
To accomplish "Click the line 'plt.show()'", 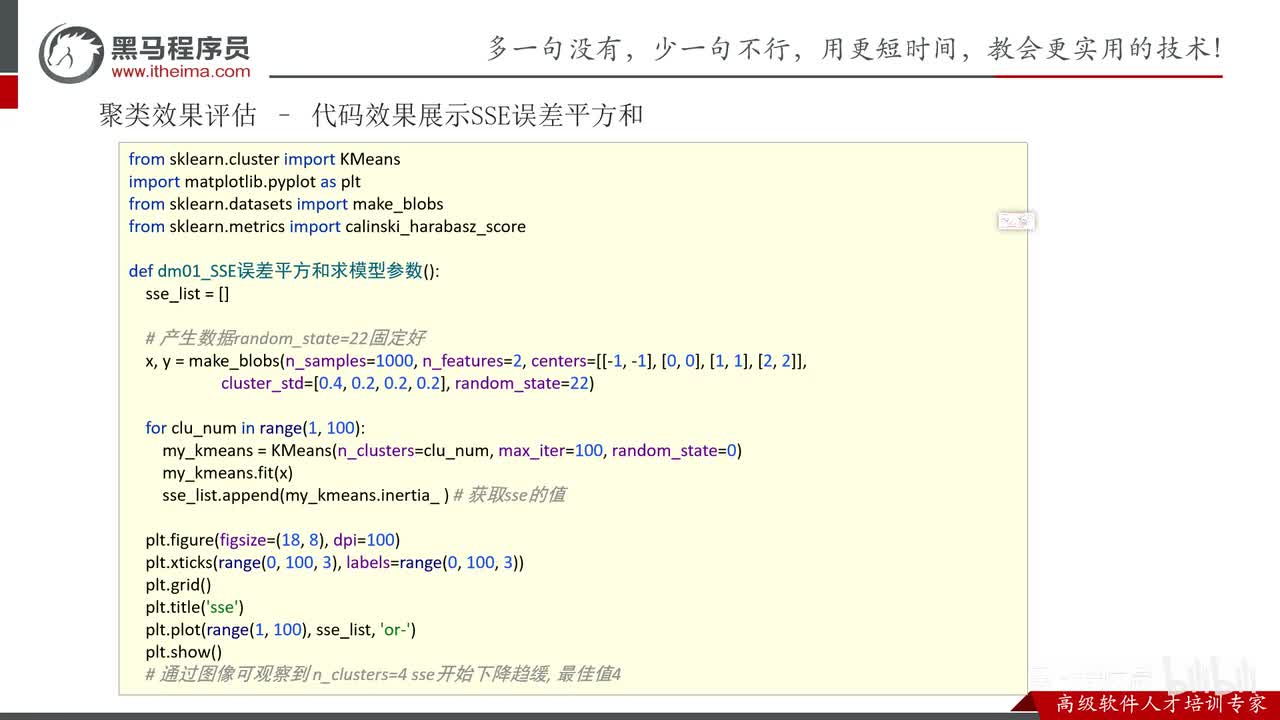I will (x=184, y=652).
